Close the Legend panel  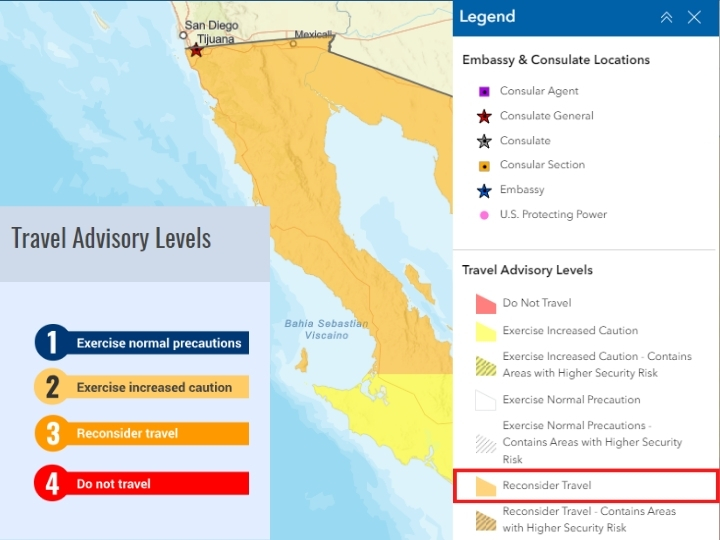coord(694,17)
